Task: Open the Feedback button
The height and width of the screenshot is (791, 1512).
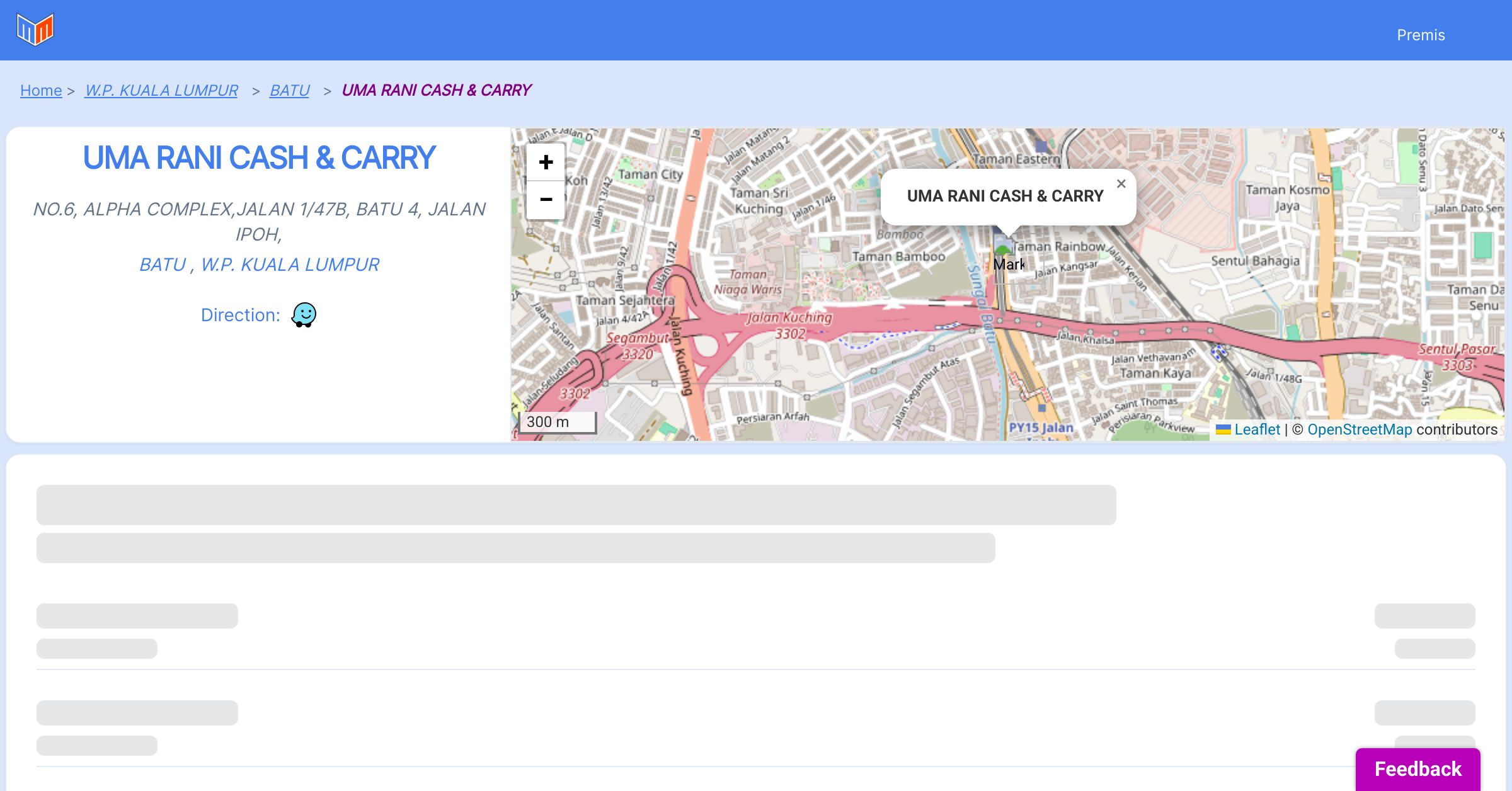Action: coord(1417,768)
